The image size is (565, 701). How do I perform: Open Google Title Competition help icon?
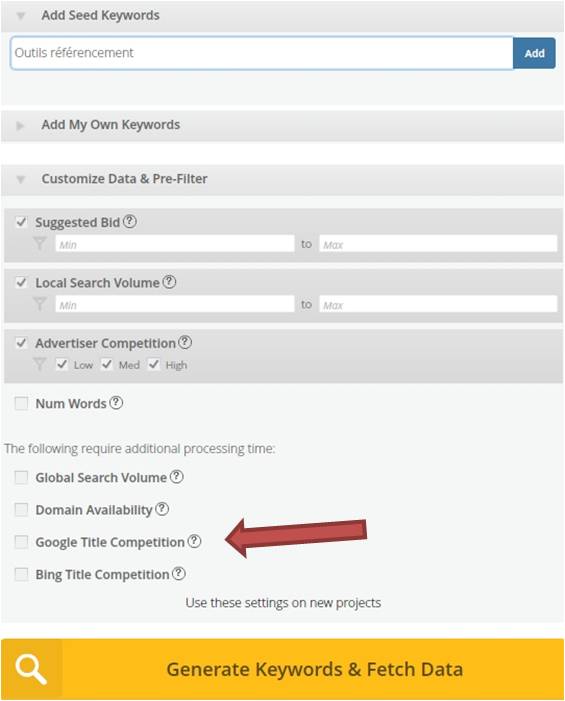pos(194,541)
